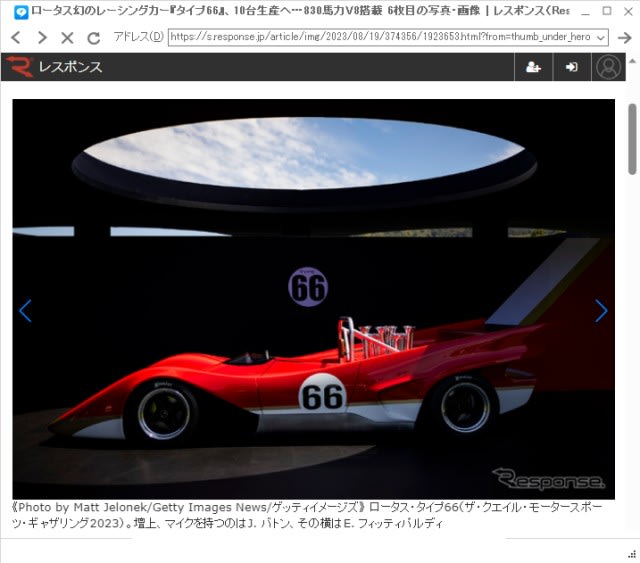Stop page loading with the X icon
This screenshot has height=563, width=640.
click(67, 38)
